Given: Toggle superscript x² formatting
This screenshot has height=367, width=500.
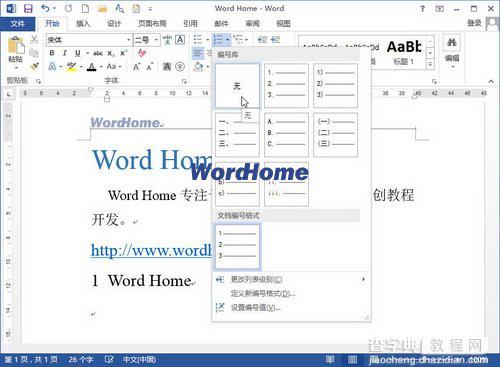Looking at the screenshot, I should 124,53.
